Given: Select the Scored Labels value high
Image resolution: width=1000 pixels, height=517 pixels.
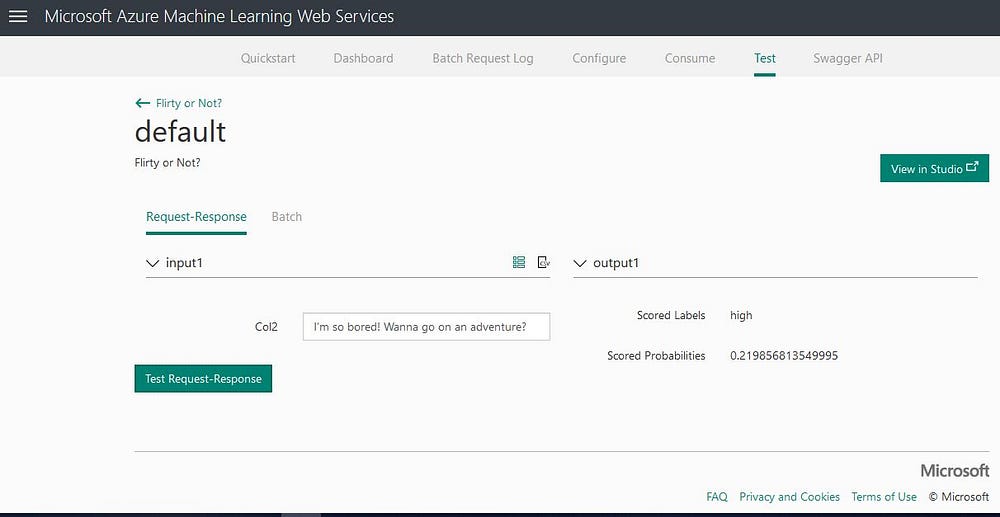Looking at the screenshot, I should coord(741,315).
